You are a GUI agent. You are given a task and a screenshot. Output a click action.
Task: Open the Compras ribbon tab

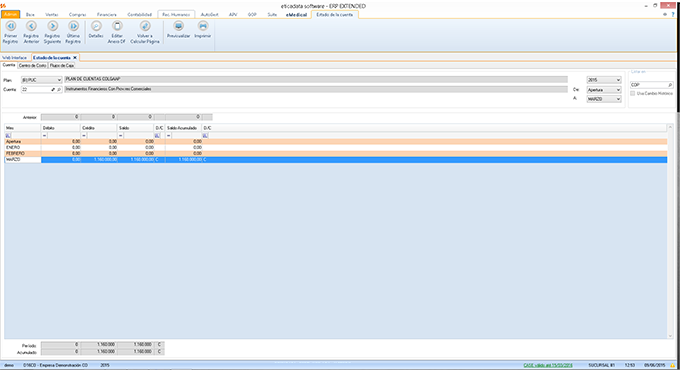(x=78, y=15)
